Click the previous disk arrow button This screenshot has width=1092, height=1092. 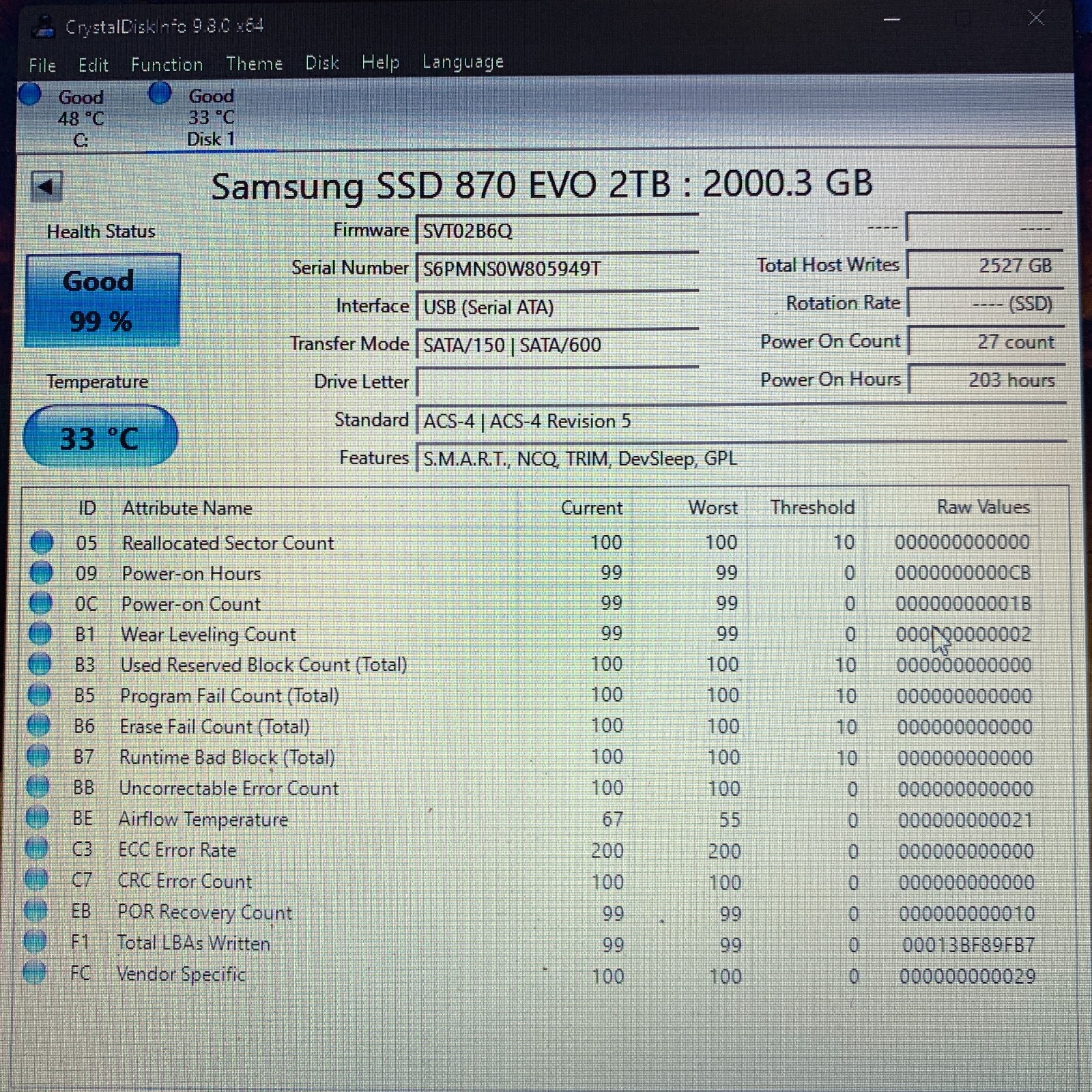click(46, 186)
